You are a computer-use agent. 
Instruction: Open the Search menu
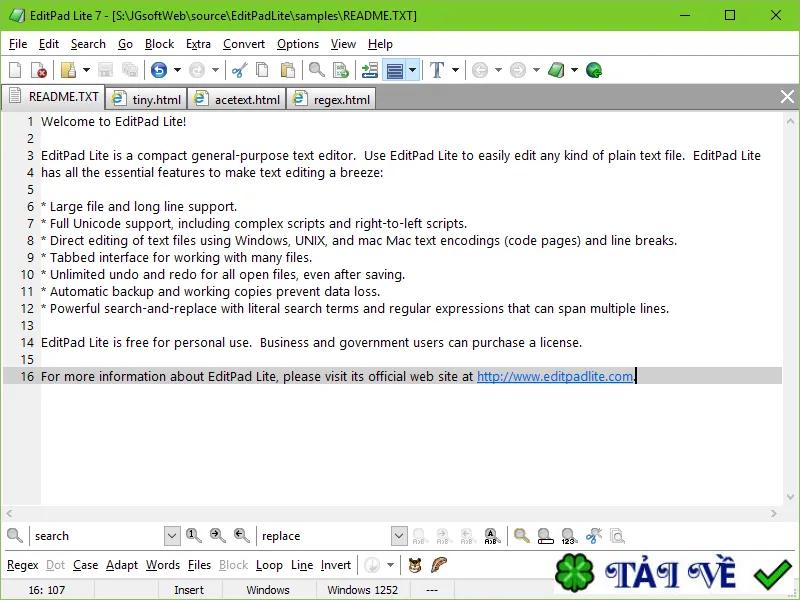[88, 44]
